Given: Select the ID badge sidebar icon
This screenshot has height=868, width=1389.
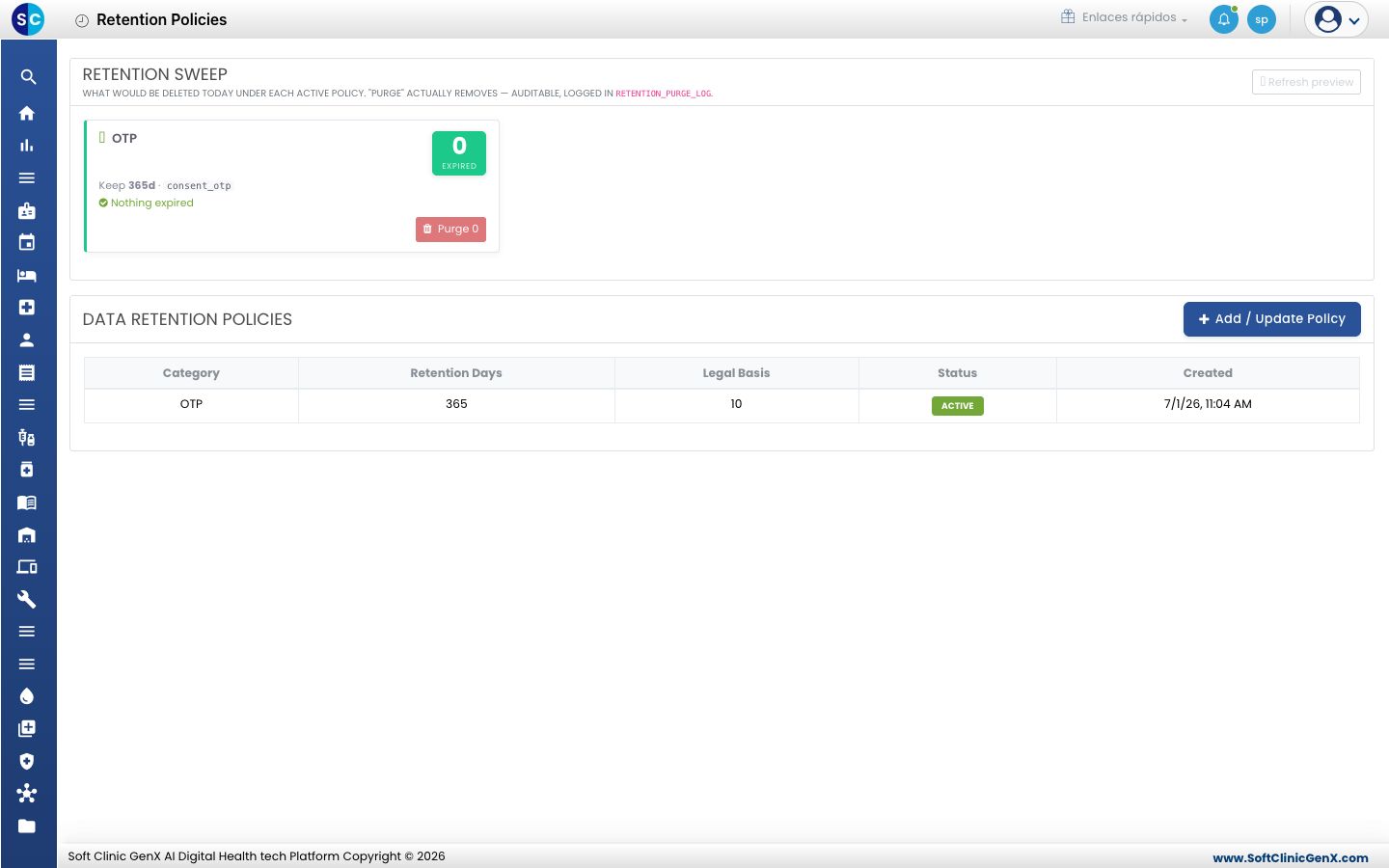Looking at the screenshot, I should [27, 210].
